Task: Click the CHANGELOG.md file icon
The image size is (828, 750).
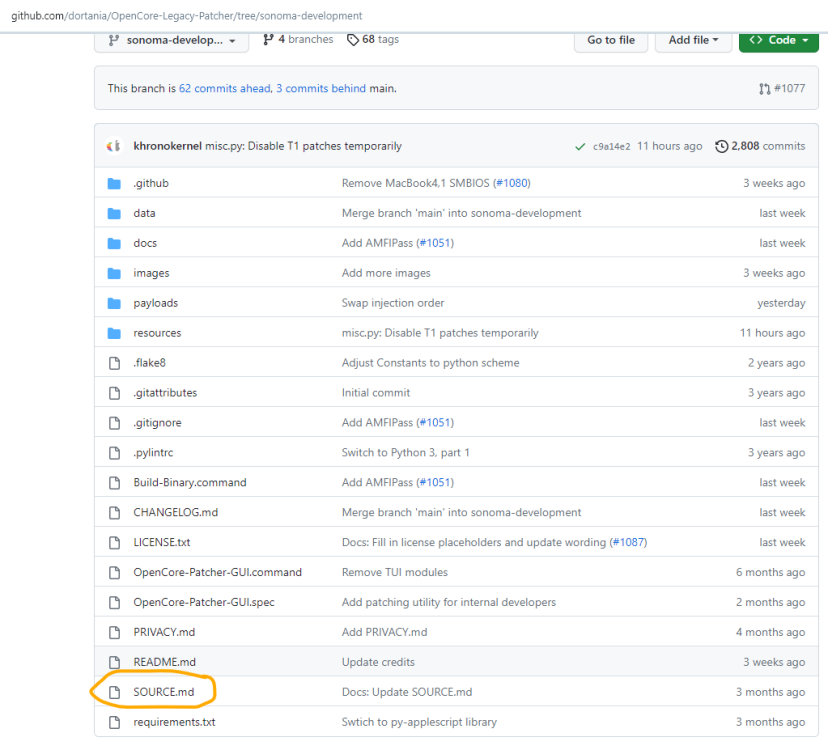Action: click(x=115, y=512)
